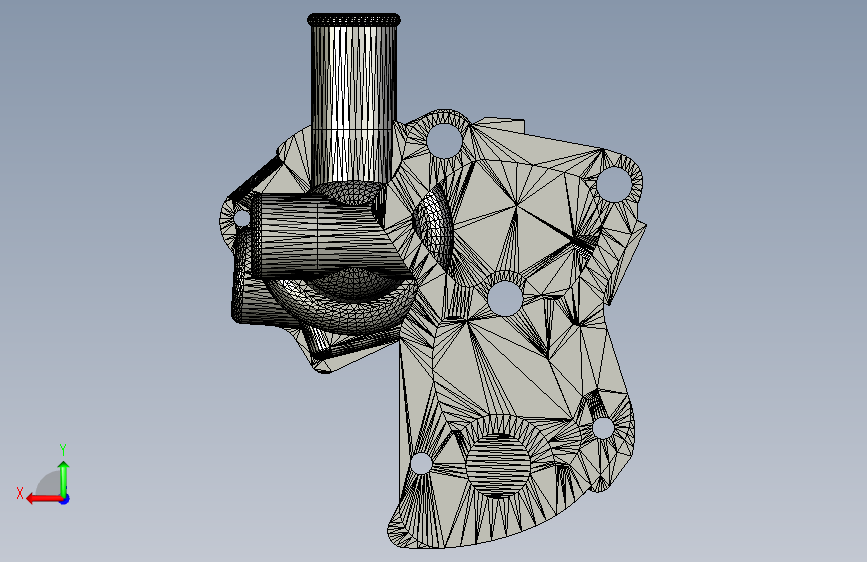867x562 pixels.
Task: Click the "Y" label of the axis triad
Action: point(63,449)
